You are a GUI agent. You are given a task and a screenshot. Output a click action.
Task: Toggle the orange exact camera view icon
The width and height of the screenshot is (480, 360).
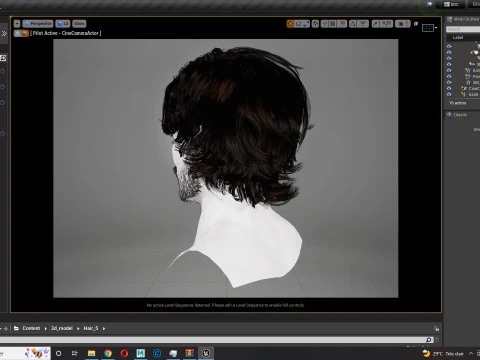[25, 33]
